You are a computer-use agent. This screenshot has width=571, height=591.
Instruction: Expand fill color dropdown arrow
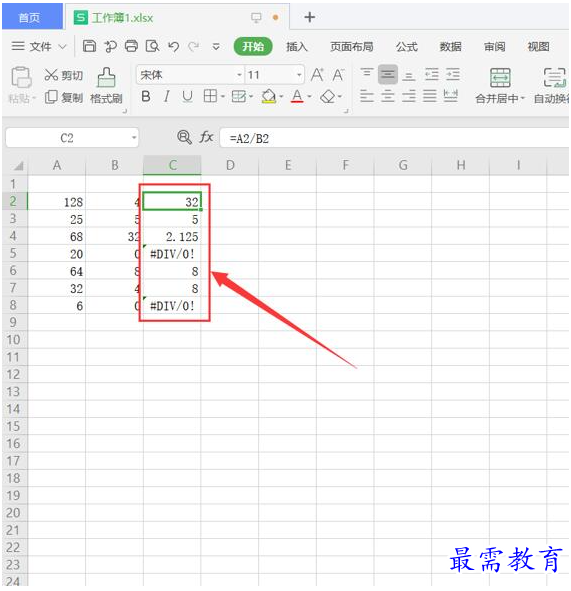click(x=281, y=97)
